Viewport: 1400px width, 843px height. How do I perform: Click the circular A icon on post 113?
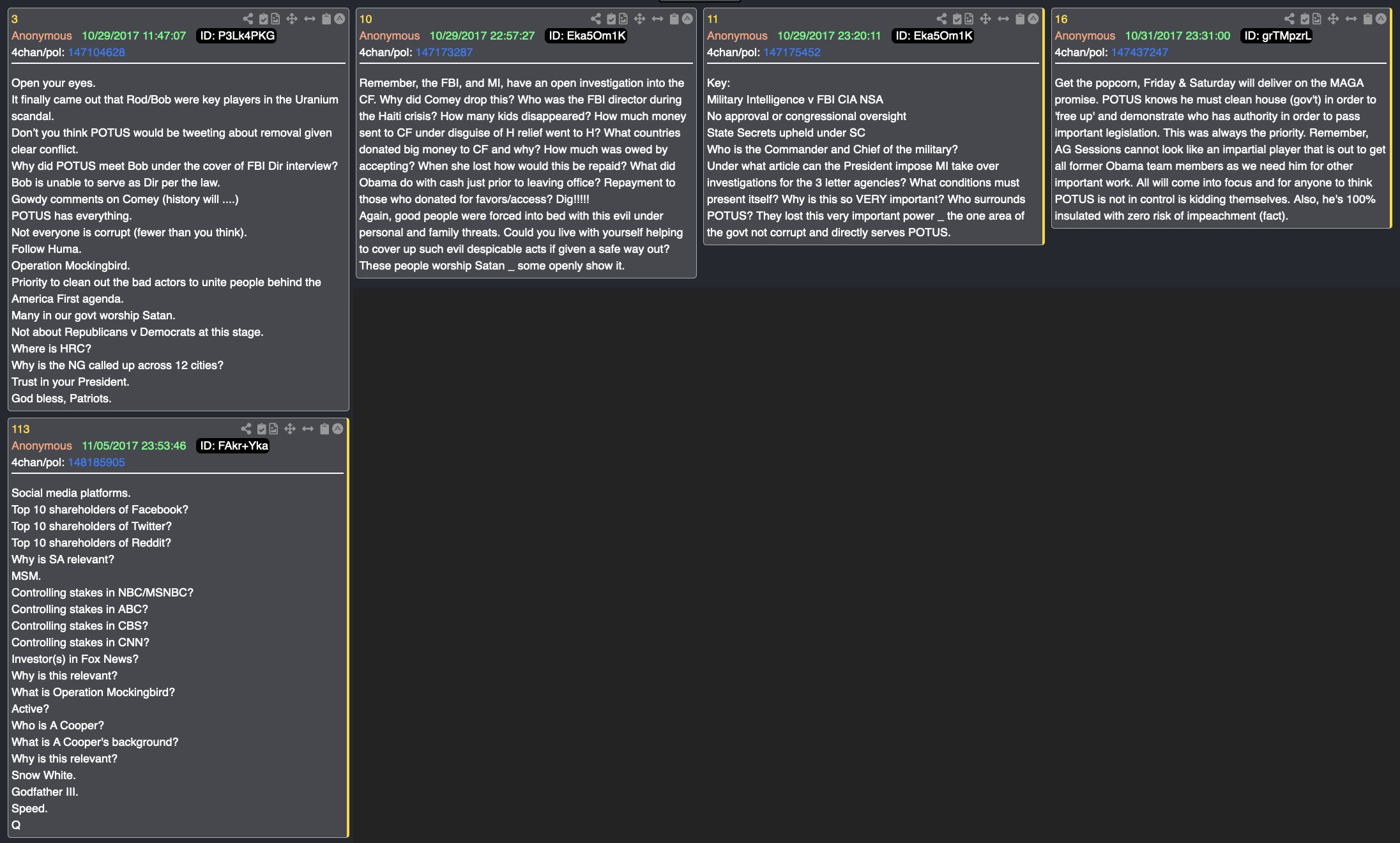[338, 429]
